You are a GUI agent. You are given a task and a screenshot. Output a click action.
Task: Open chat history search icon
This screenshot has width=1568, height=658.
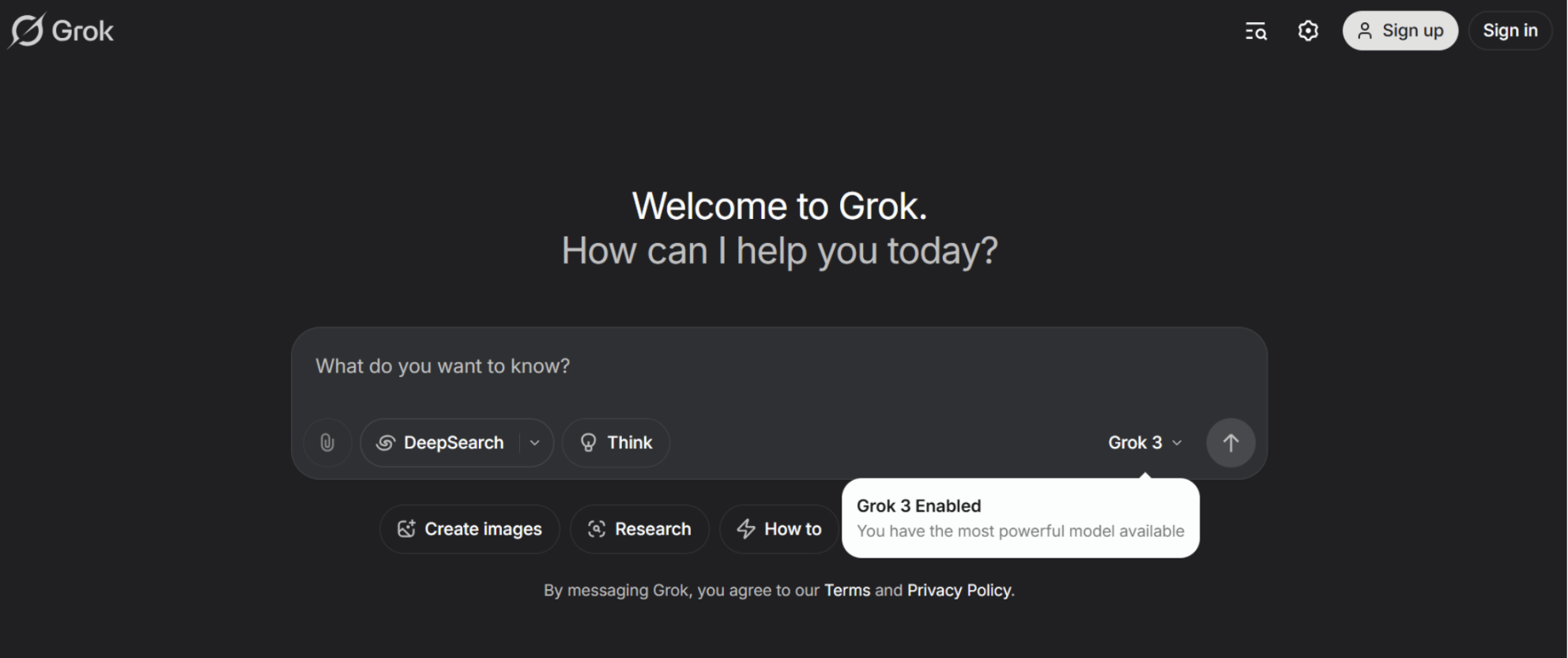tap(1256, 31)
